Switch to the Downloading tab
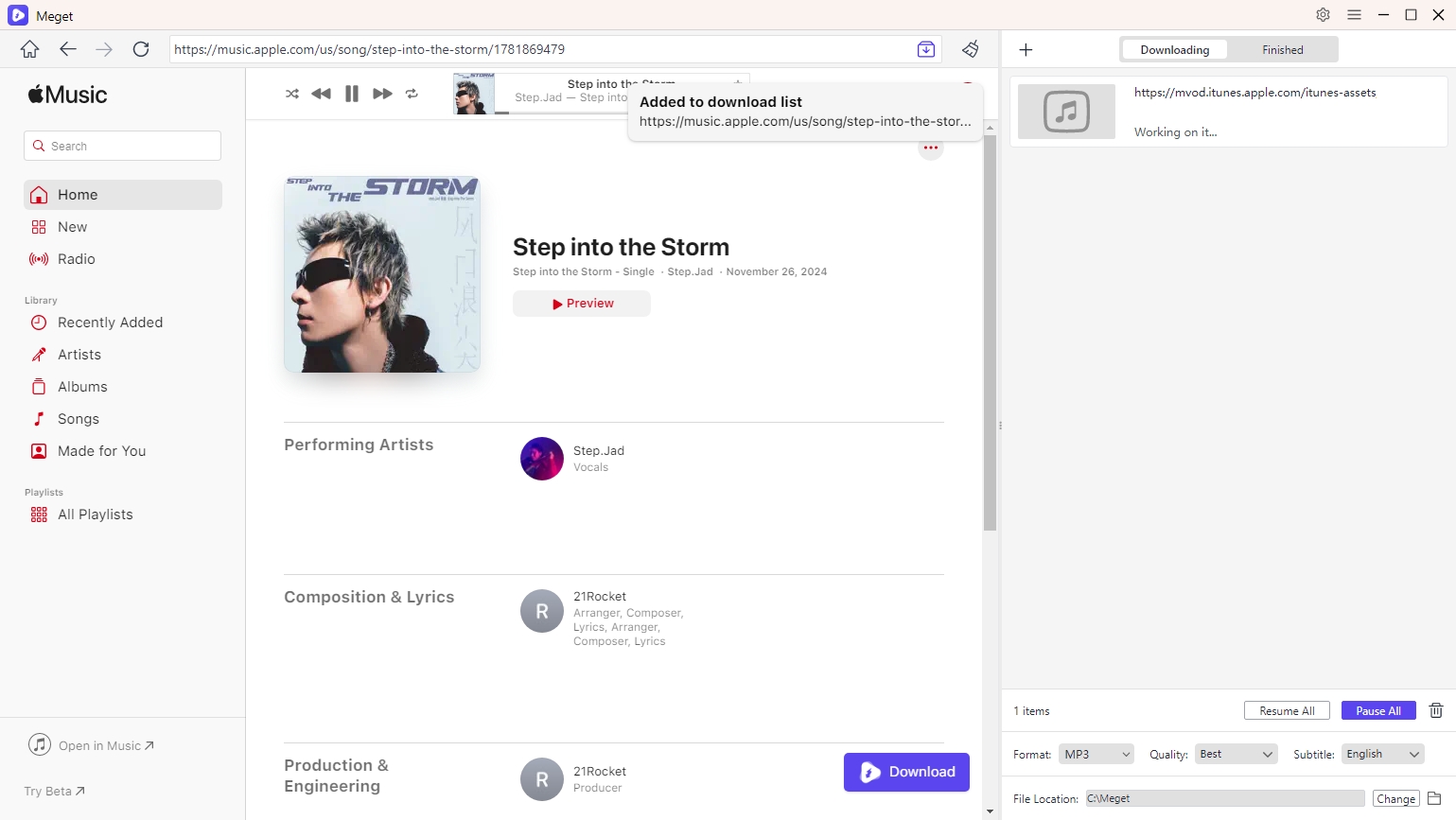Image resolution: width=1456 pixels, height=820 pixels. (x=1174, y=50)
